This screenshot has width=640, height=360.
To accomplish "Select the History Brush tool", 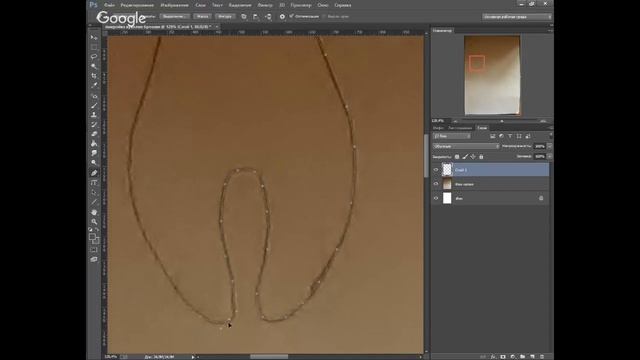I will click(x=94, y=124).
